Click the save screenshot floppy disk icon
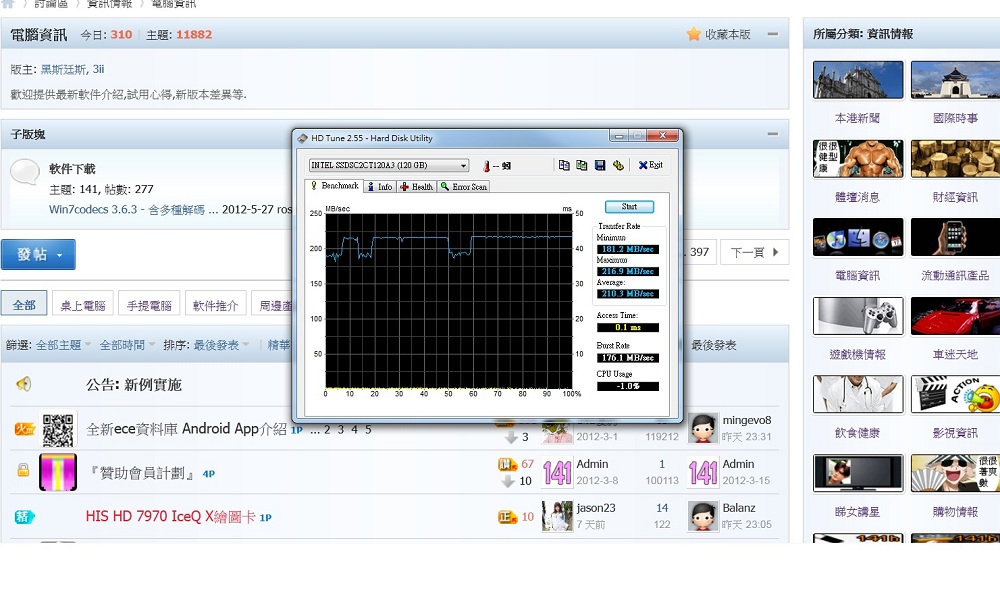Viewport: 1000px width, 607px height. (x=600, y=165)
